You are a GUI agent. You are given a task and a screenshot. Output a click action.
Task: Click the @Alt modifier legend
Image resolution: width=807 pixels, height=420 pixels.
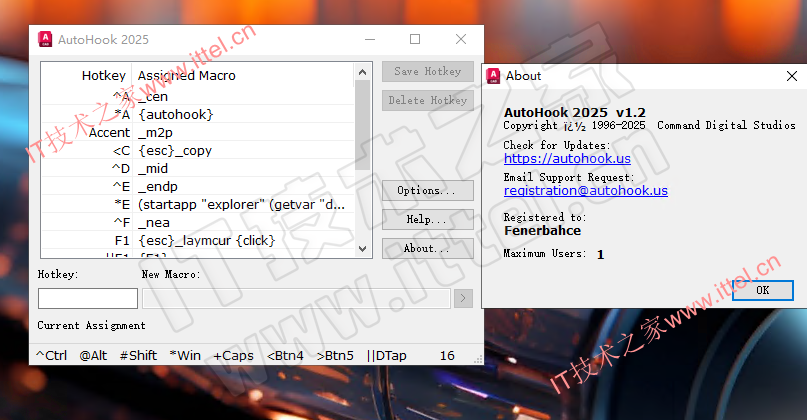[x=93, y=356]
